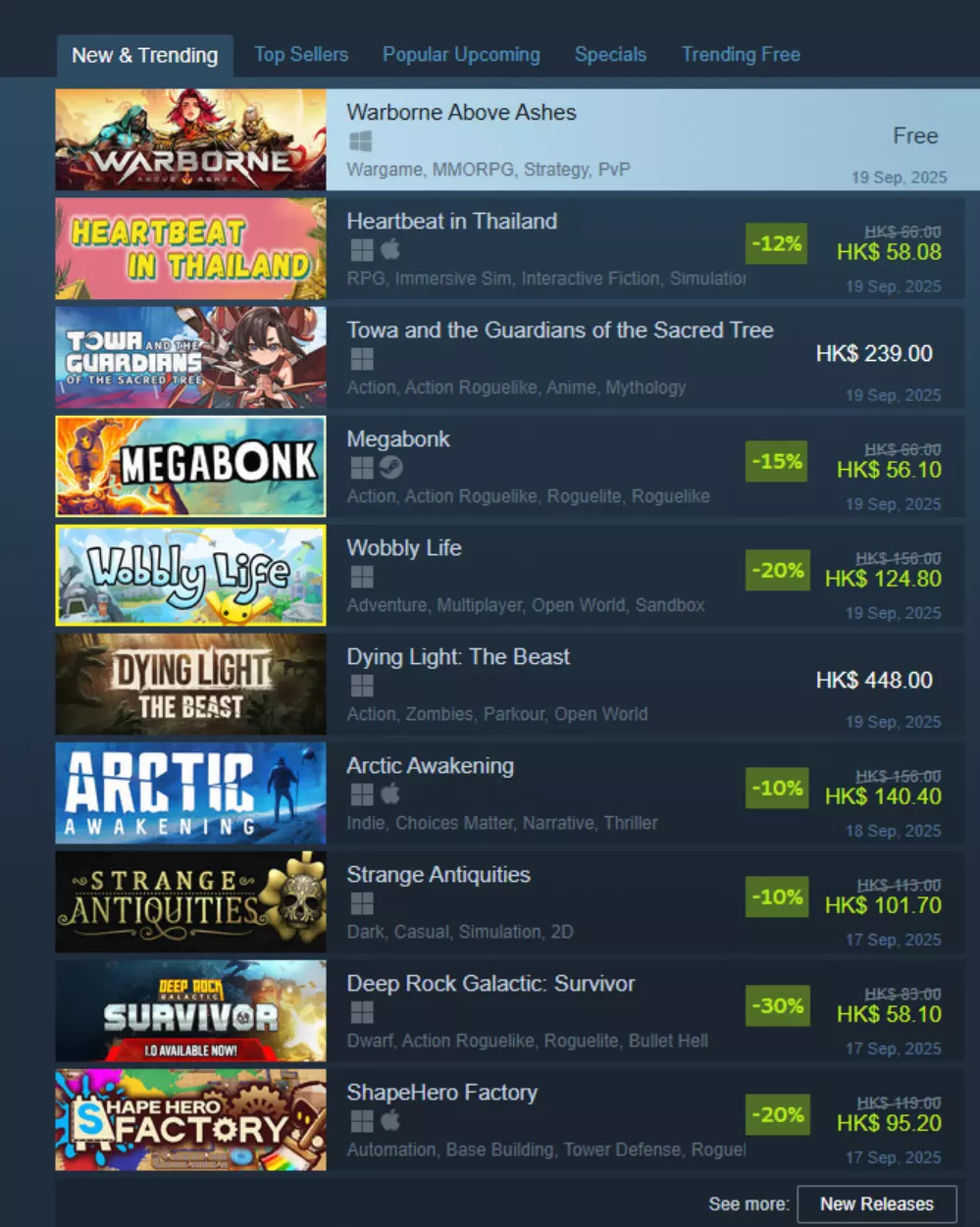Open the Megabonk game thumbnail
The height and width of the screenshot is (1227, 980).
190,466
